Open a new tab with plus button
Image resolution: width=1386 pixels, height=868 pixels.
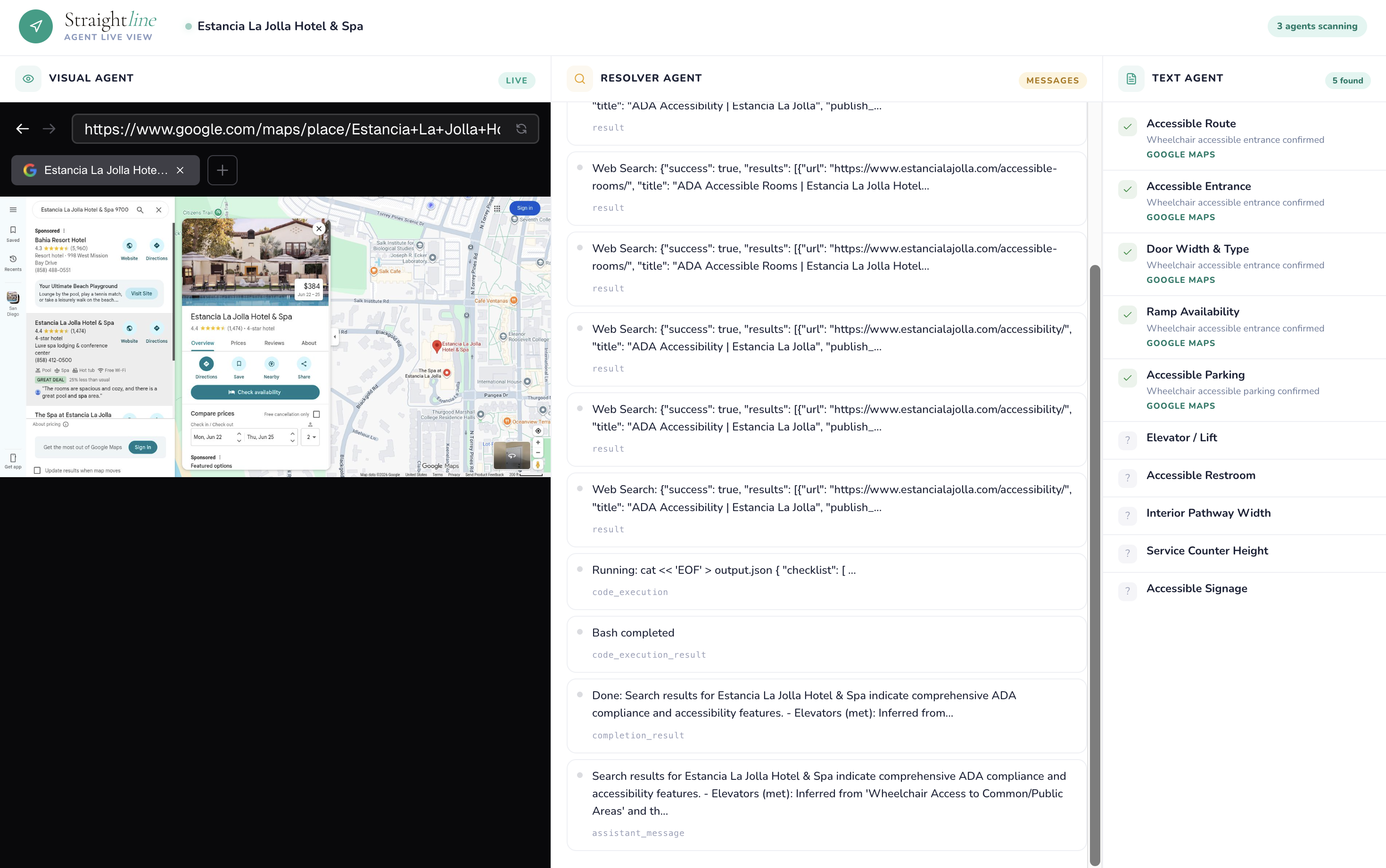(x=222, y=170)
